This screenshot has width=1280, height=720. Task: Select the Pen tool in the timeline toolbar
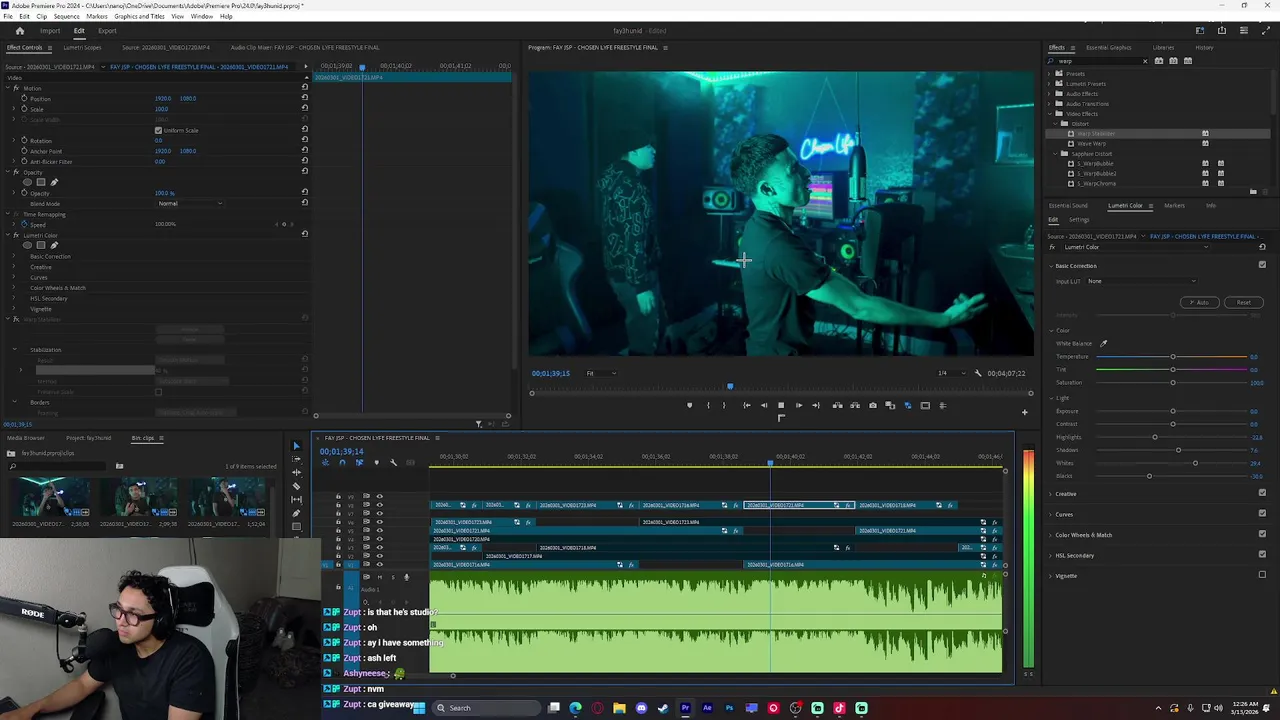296,513
